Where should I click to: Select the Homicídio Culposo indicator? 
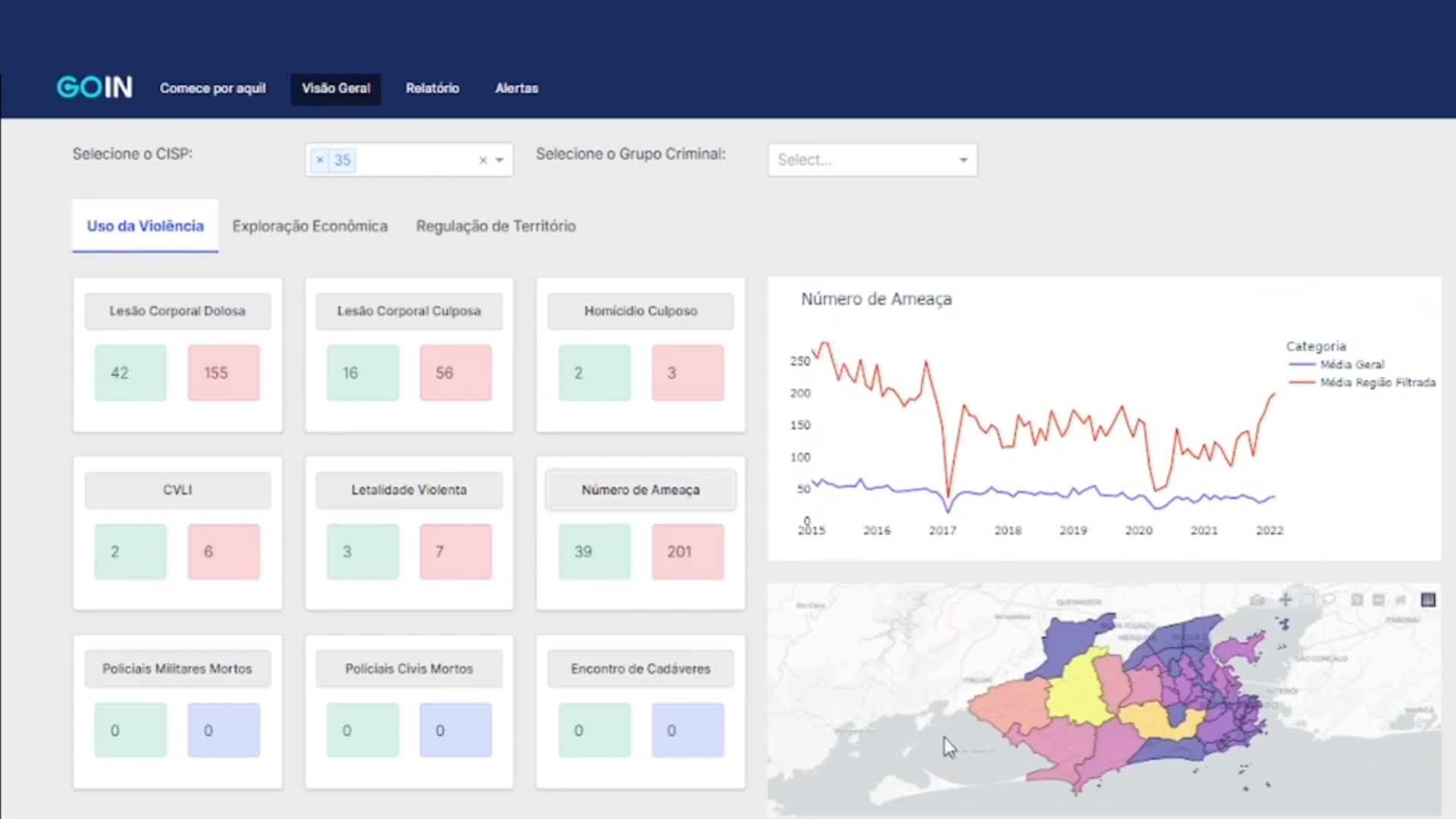(641, 311)
